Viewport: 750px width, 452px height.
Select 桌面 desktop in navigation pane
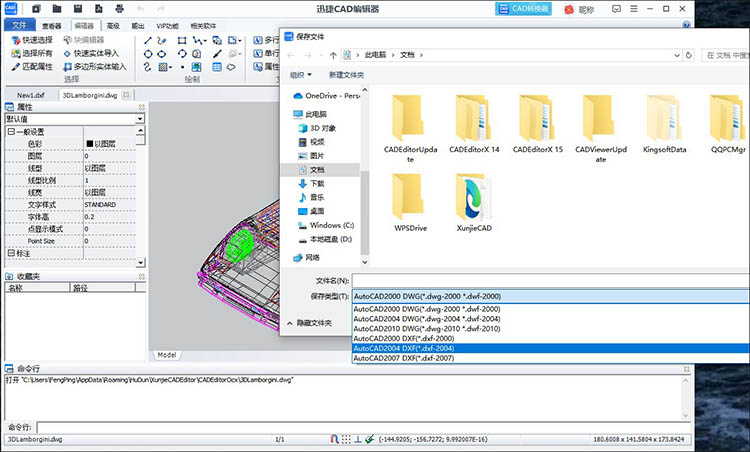(311, 211)
